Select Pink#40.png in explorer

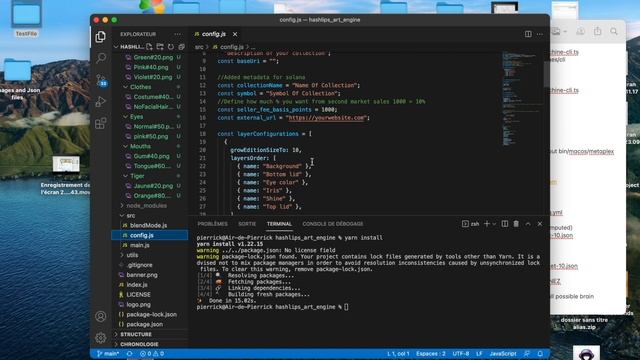[x=151, y=67]
